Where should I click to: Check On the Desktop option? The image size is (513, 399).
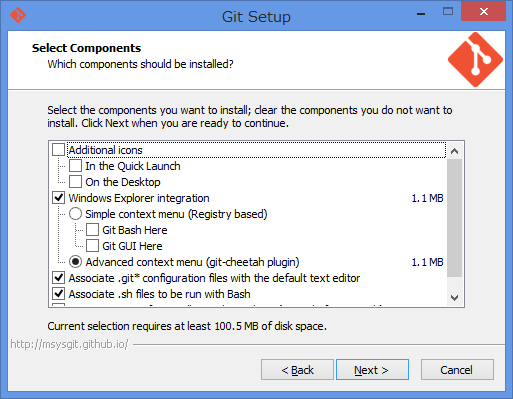click(75, 182)
